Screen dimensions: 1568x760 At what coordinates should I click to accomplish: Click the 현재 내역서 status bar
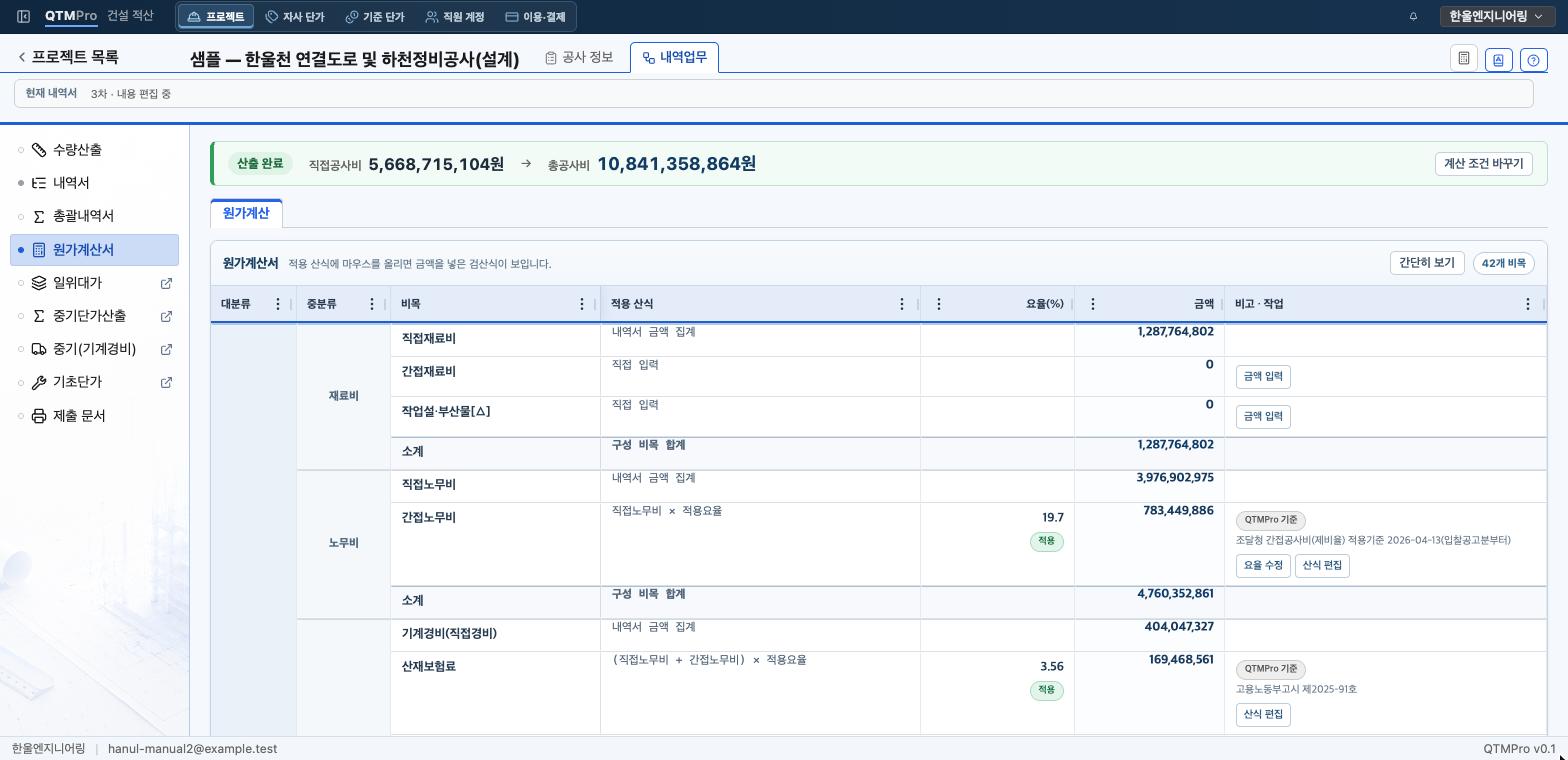pos(774,94)
